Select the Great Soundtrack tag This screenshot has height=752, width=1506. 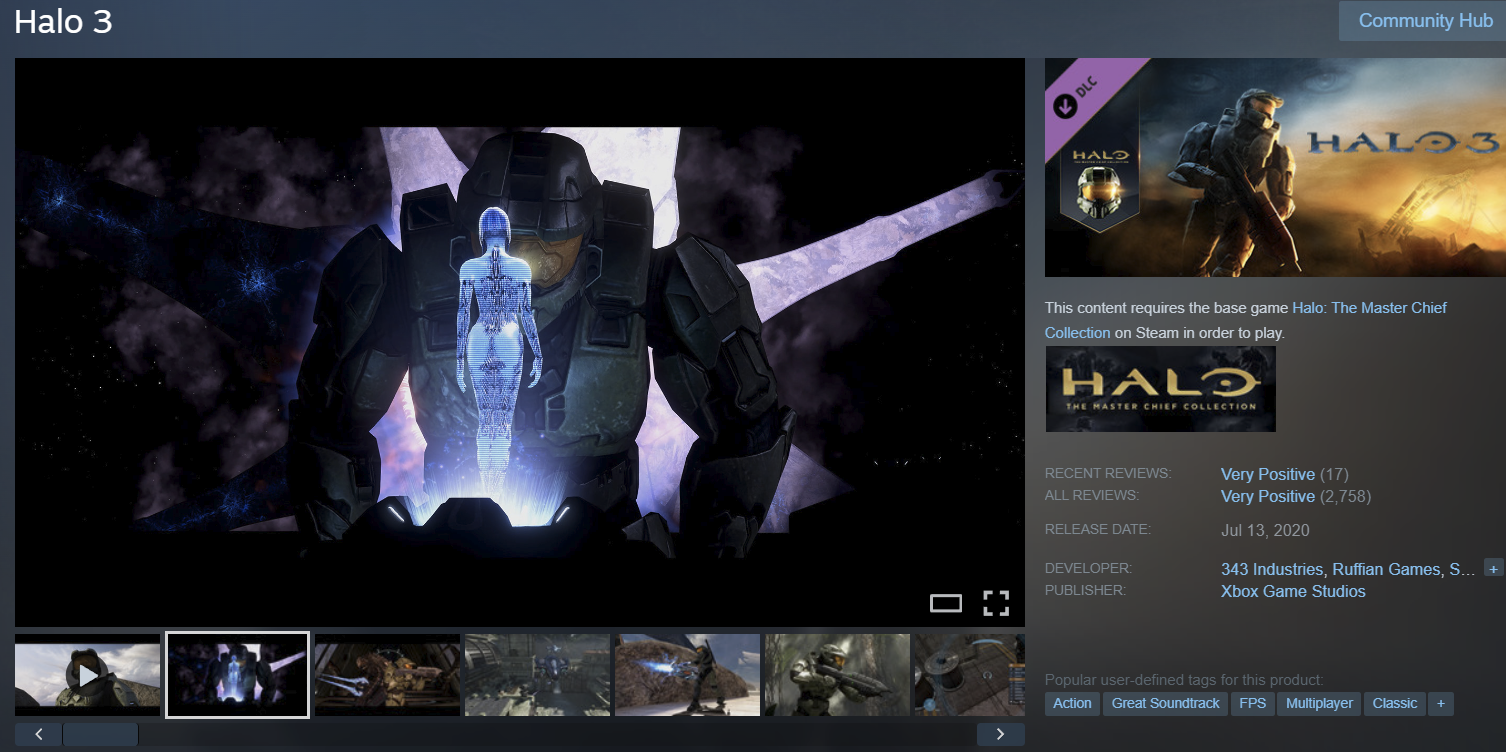(1166, 703)
